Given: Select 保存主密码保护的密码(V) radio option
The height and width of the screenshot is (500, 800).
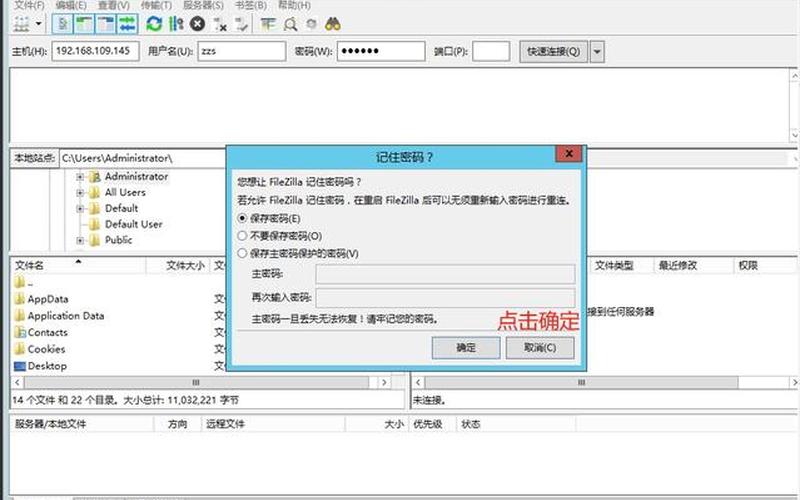Looking at the screenshot, I should tap(298, 253).
